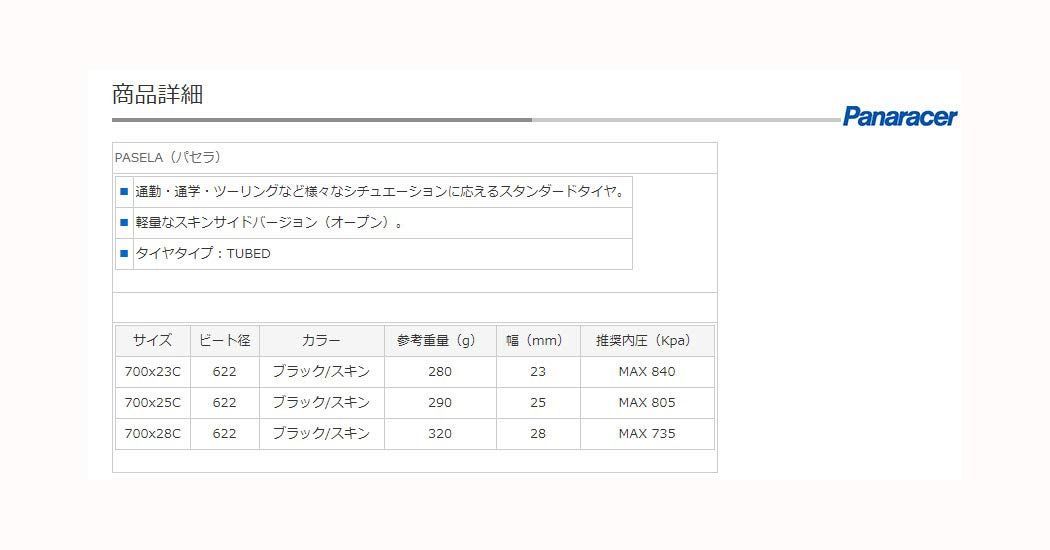This screenshot has height=550, width=1050.
Task: Click the PASELA（パセラ）product title
Action: pos(168,157)
